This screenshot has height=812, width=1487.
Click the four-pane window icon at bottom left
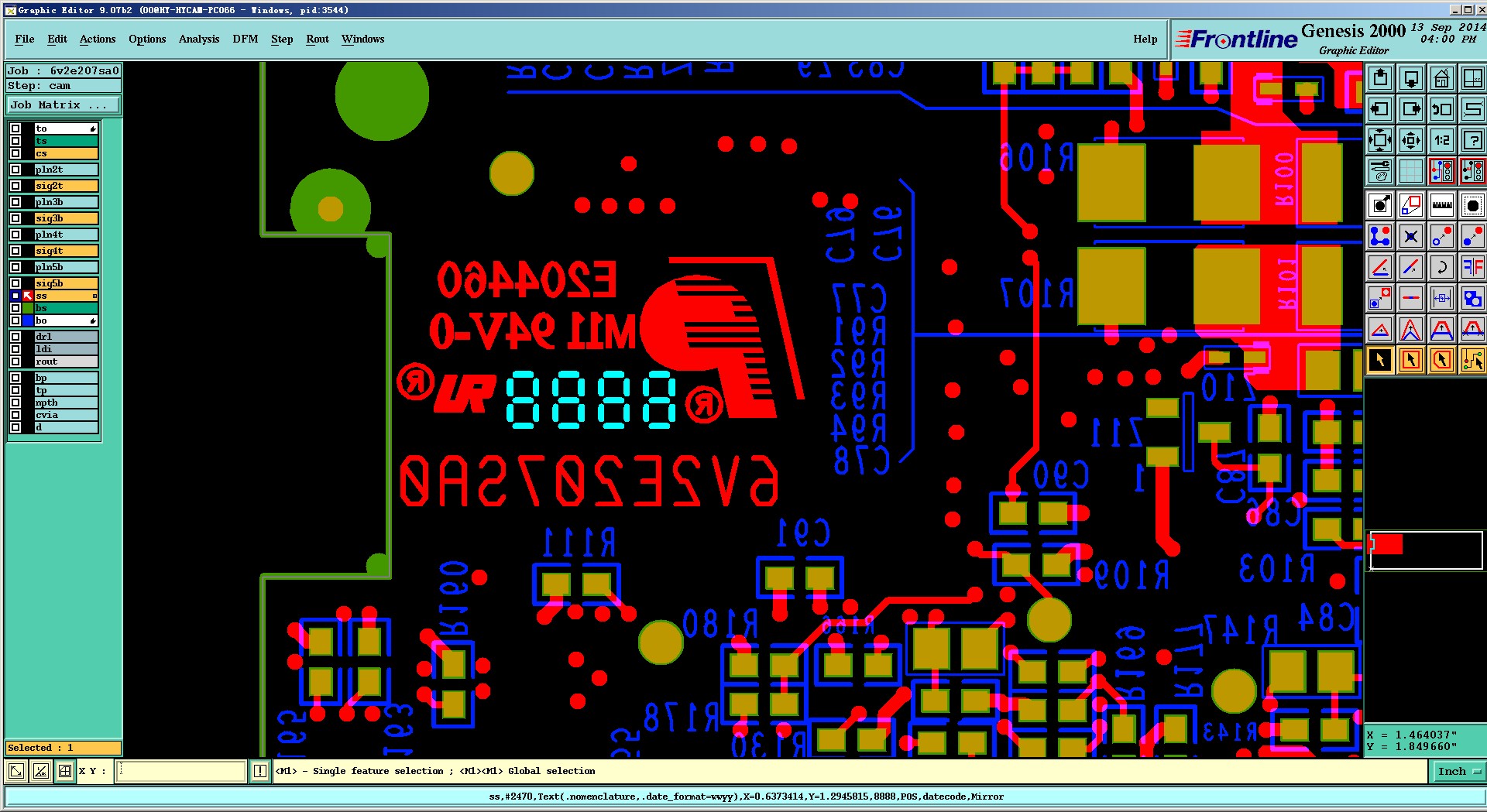tap(66, 771)
